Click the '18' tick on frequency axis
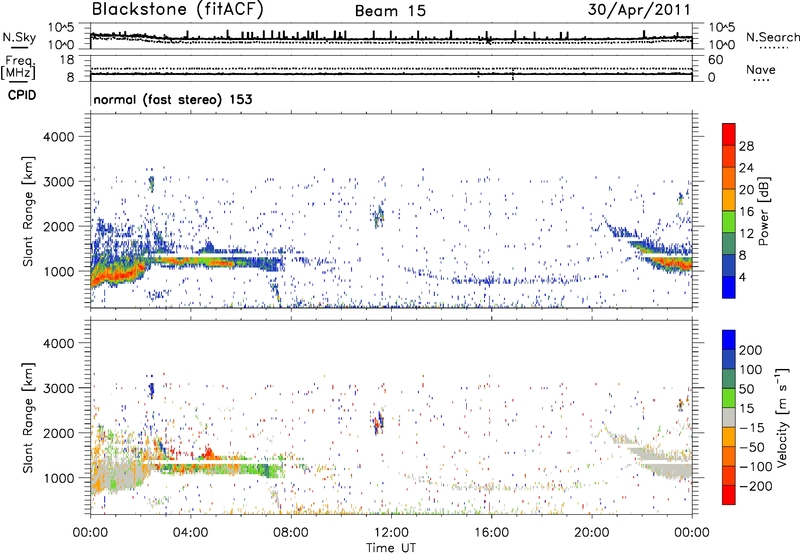Screen dimensions: 800x554 pos(67,60)
